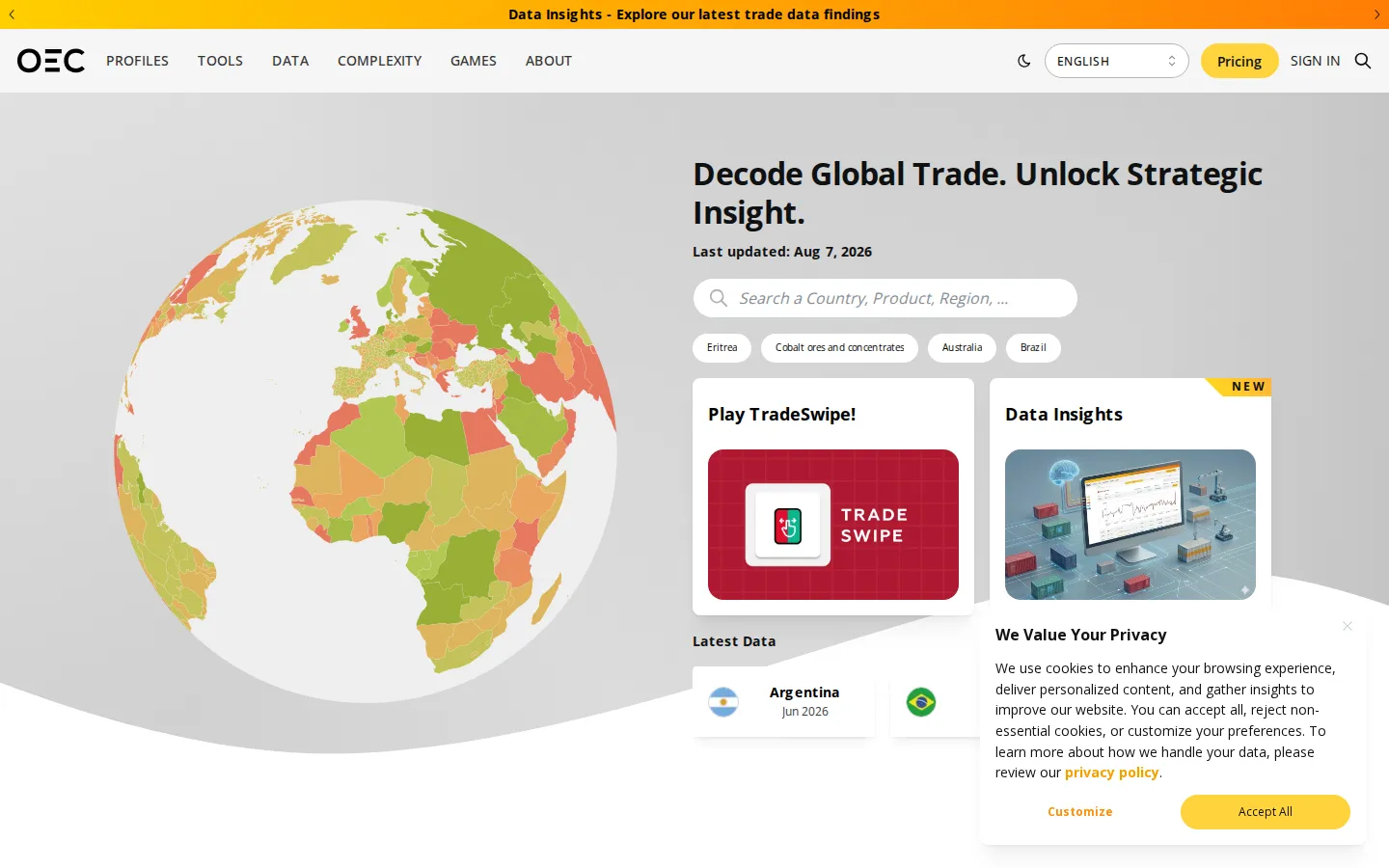1389x868 pixels.
Task: Click the Play TradeSwipe! heading
Action: tap(782, 414)
